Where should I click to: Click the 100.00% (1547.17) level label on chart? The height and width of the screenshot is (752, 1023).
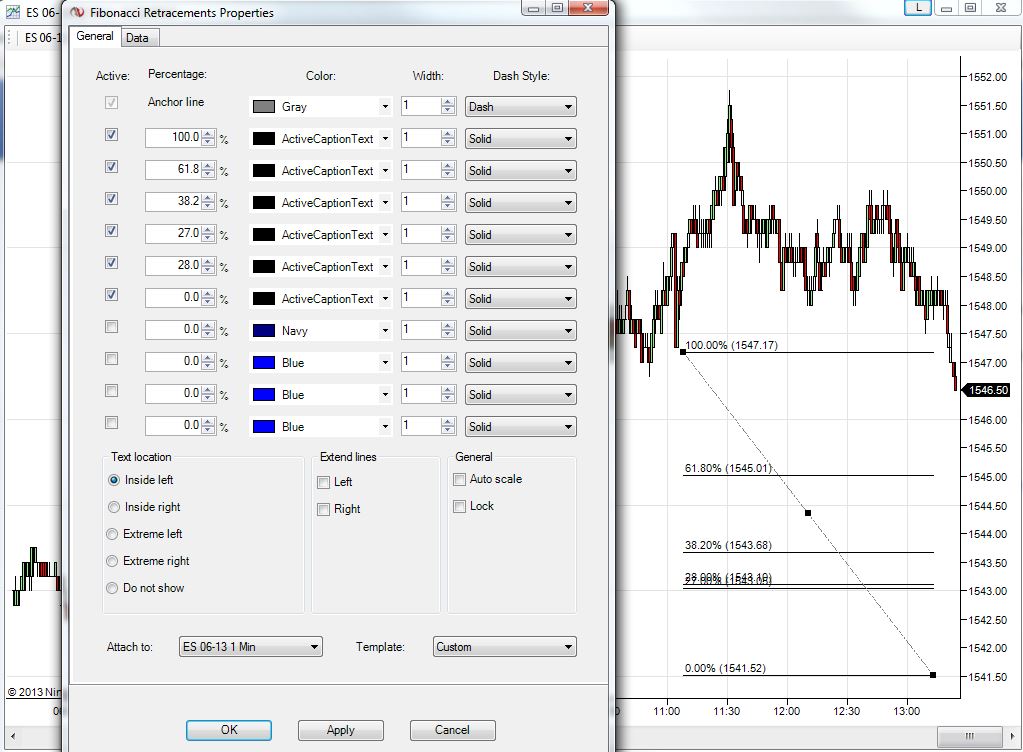(x=731, y=345)
